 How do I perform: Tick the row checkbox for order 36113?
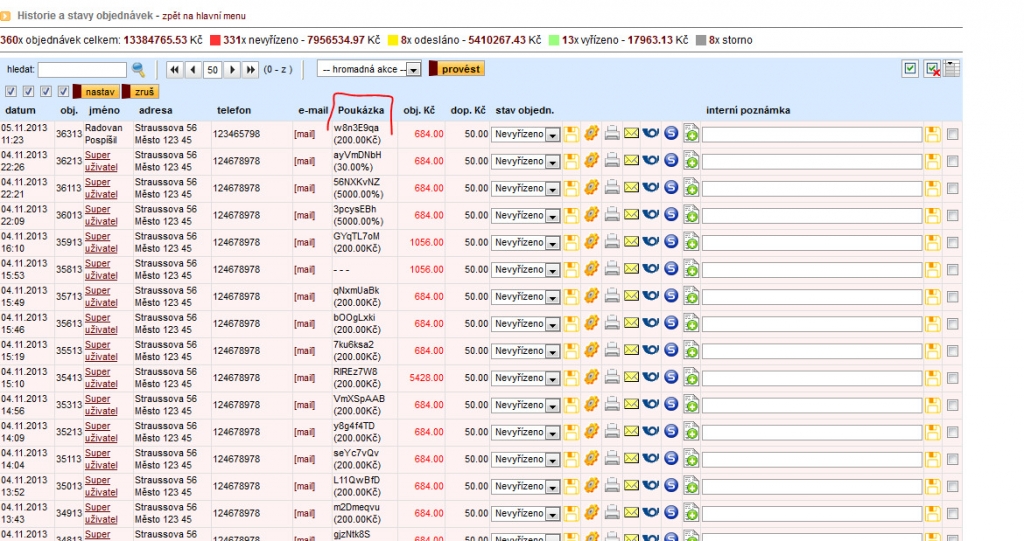pyautogui.click(x=953, y=188)
